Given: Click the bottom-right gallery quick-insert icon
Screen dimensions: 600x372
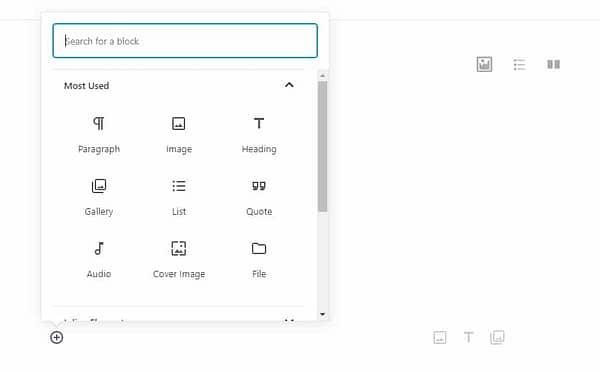Looking at the screenshot, I should (x=497, y=337).
